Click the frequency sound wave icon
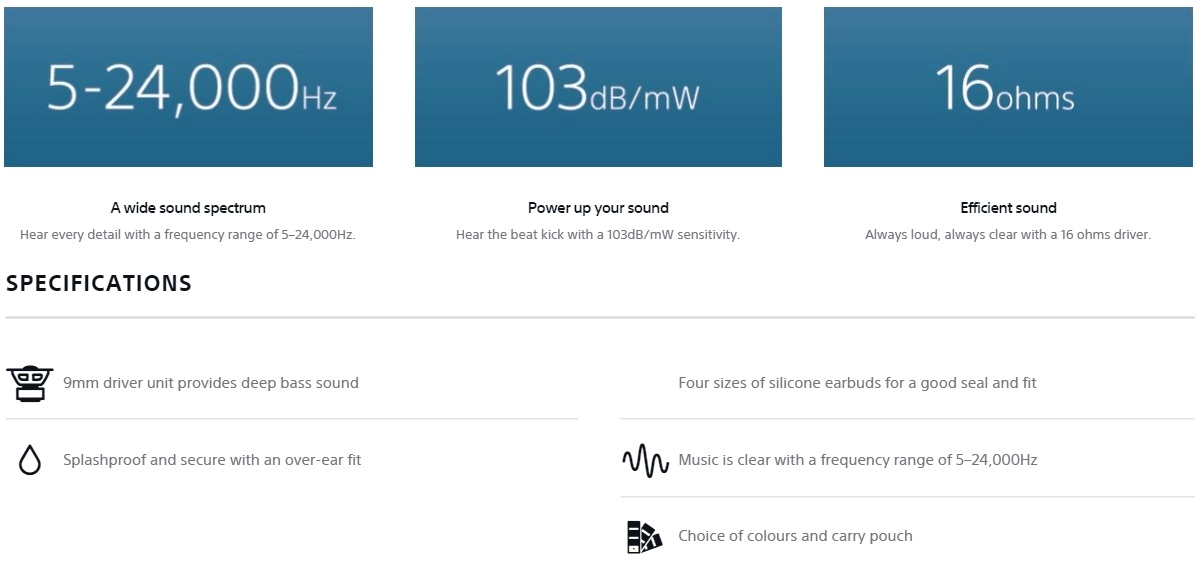 pyautogui.click(x=644, y=461)
